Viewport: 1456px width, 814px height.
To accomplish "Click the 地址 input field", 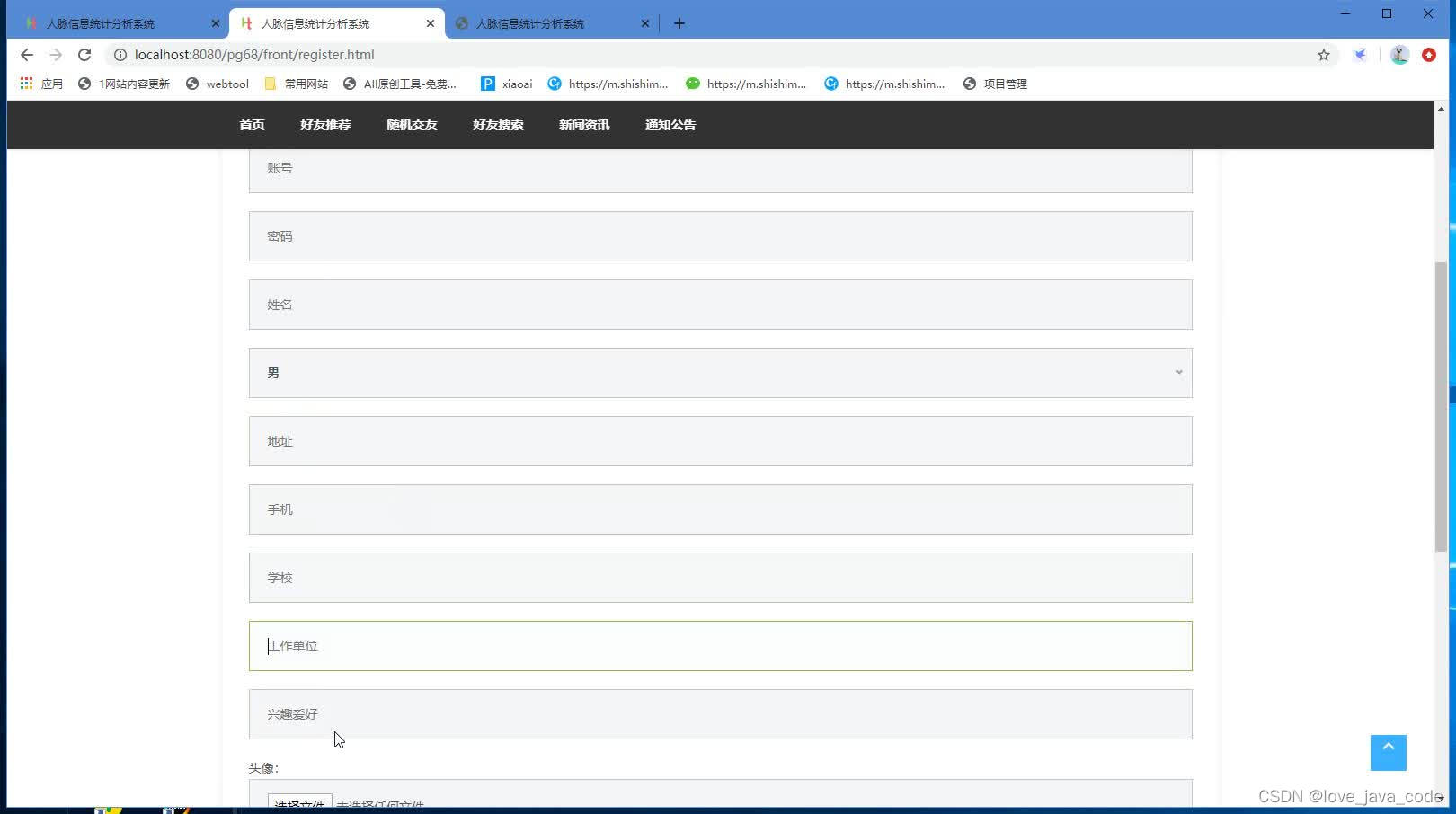I will click(721, 441).
